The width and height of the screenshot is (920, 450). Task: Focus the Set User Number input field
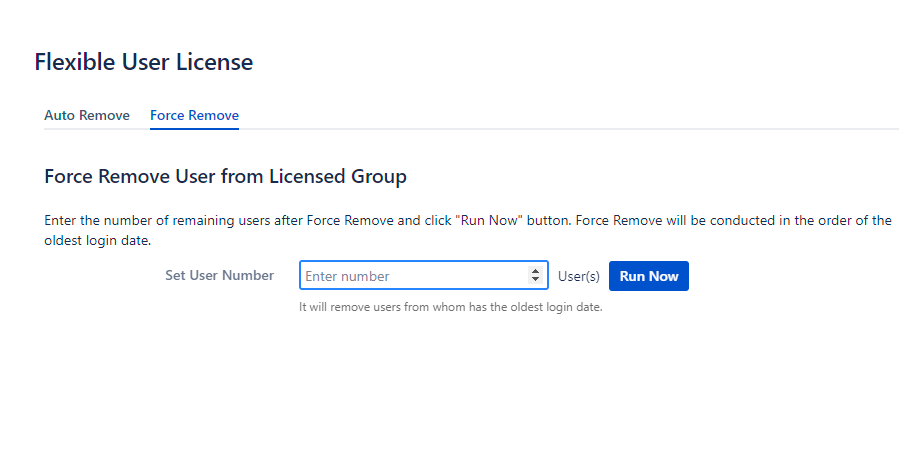coord(424,275)
